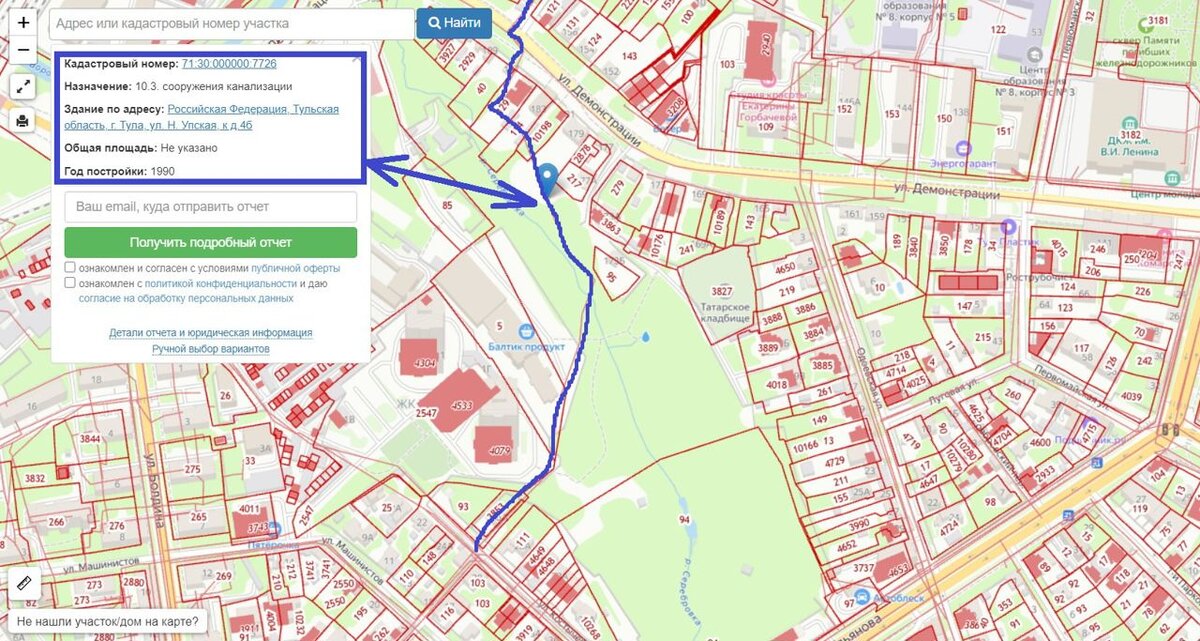Click the blue location pin marker
This screenshot has height=641, width=1200.
point(547,182)
